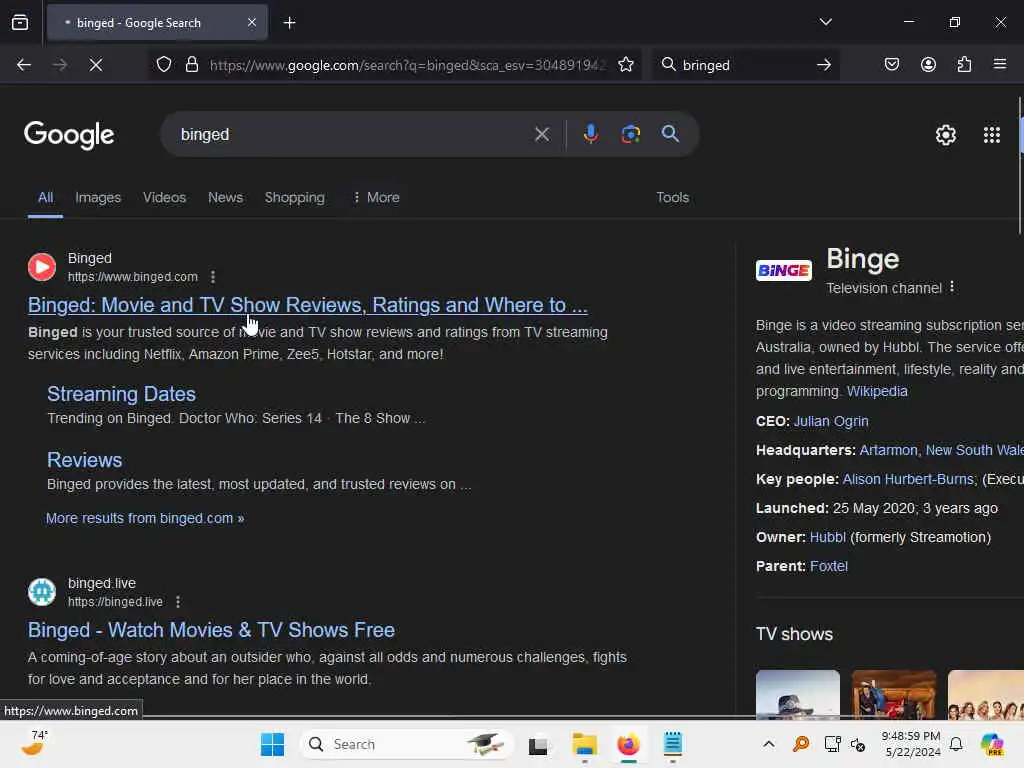Start voice search with microphone
The image size is (1024, 768).
[590, 135]
